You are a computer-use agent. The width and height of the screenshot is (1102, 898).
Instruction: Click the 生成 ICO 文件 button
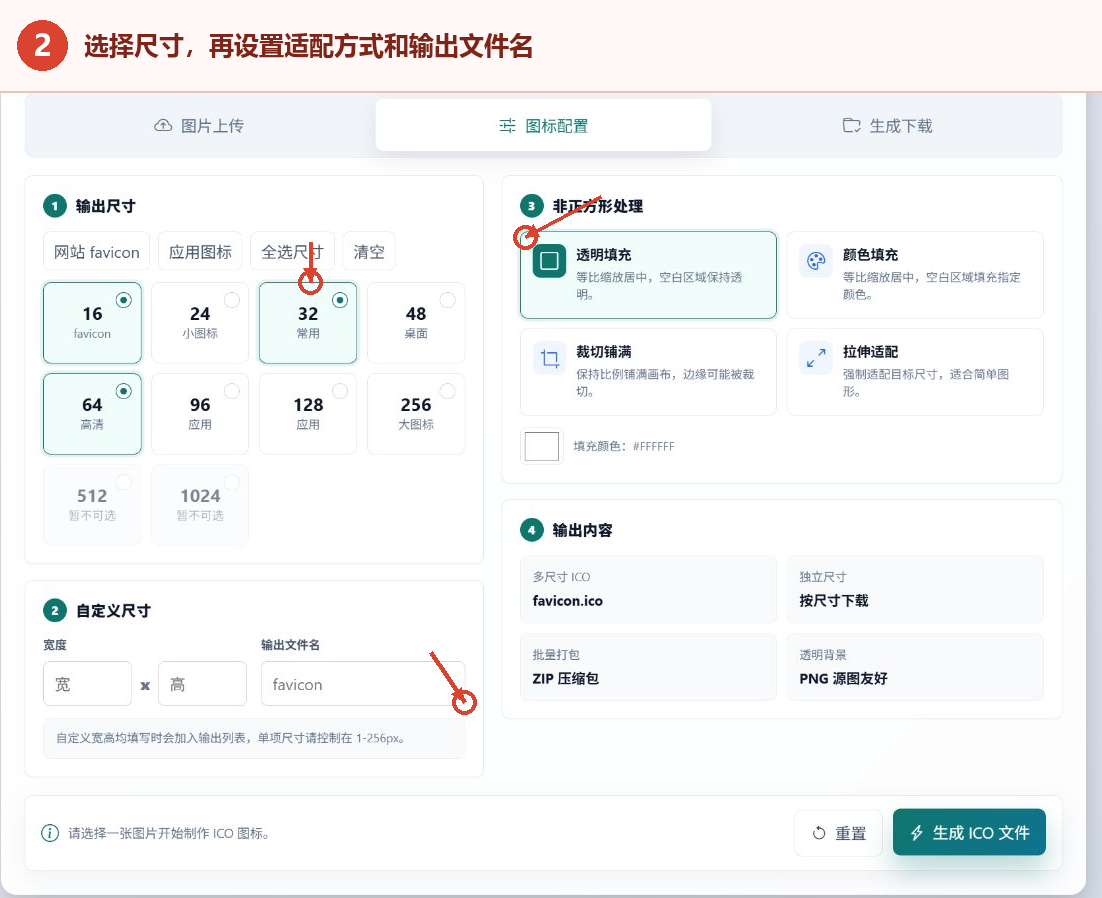[969, 833]
